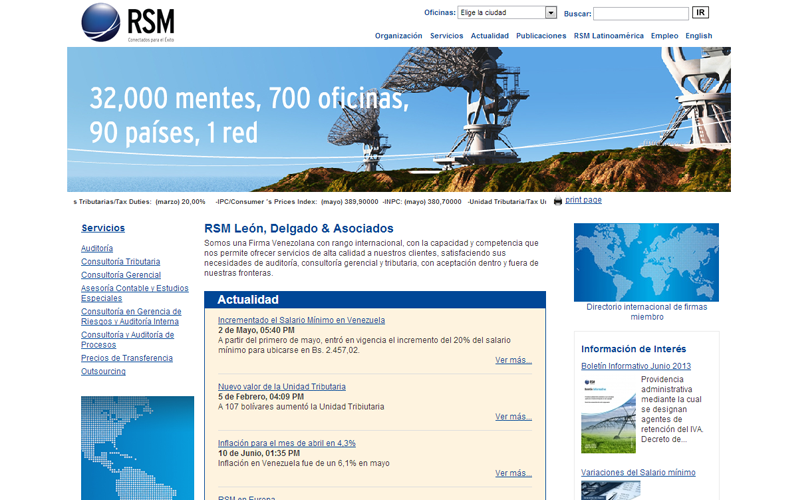800x500 pixels.
Task: Open Precios de Transferencia link
Action: (127, 358)
